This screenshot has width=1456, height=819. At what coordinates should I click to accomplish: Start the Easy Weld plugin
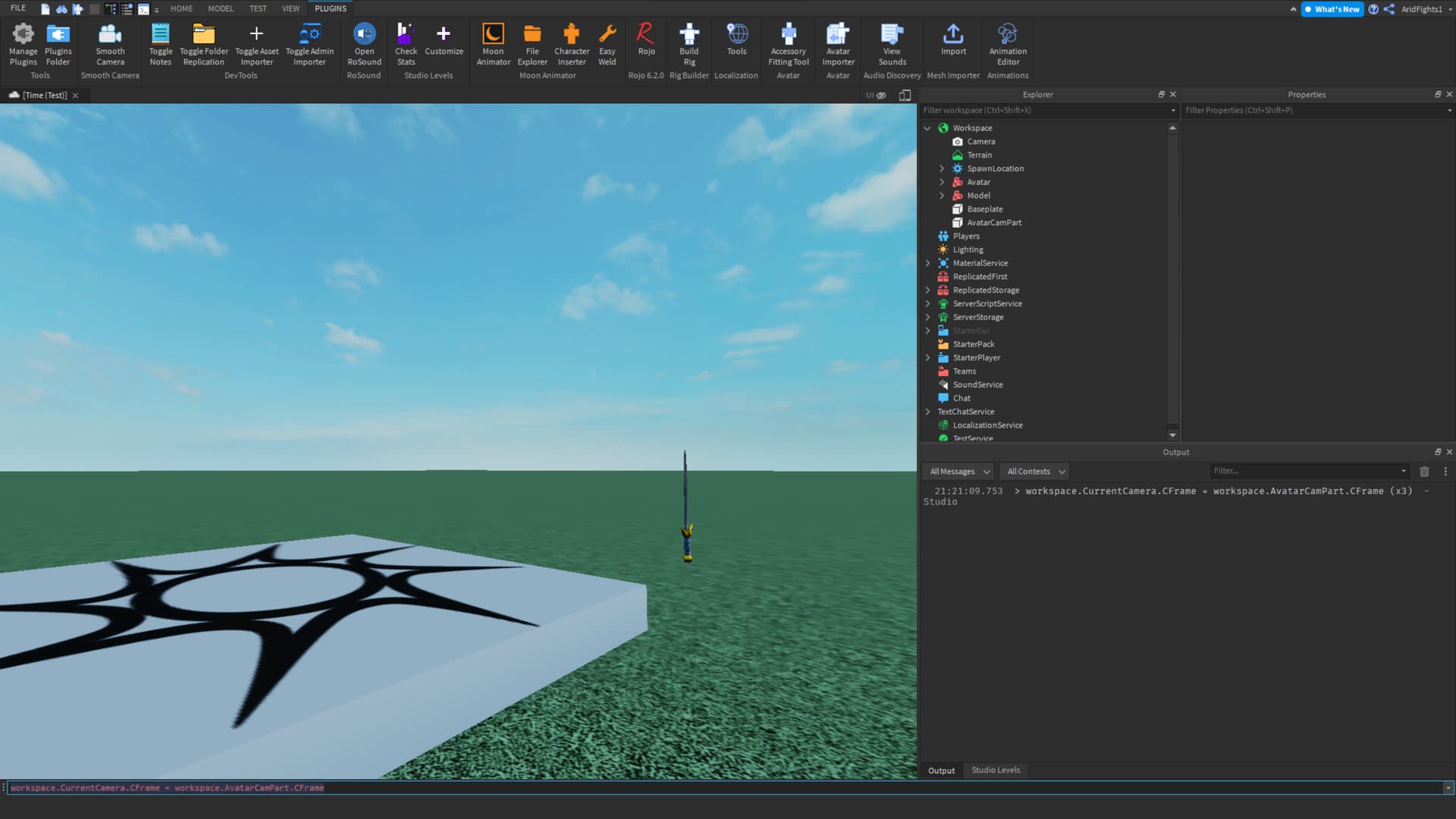click(x=607, y=43)
